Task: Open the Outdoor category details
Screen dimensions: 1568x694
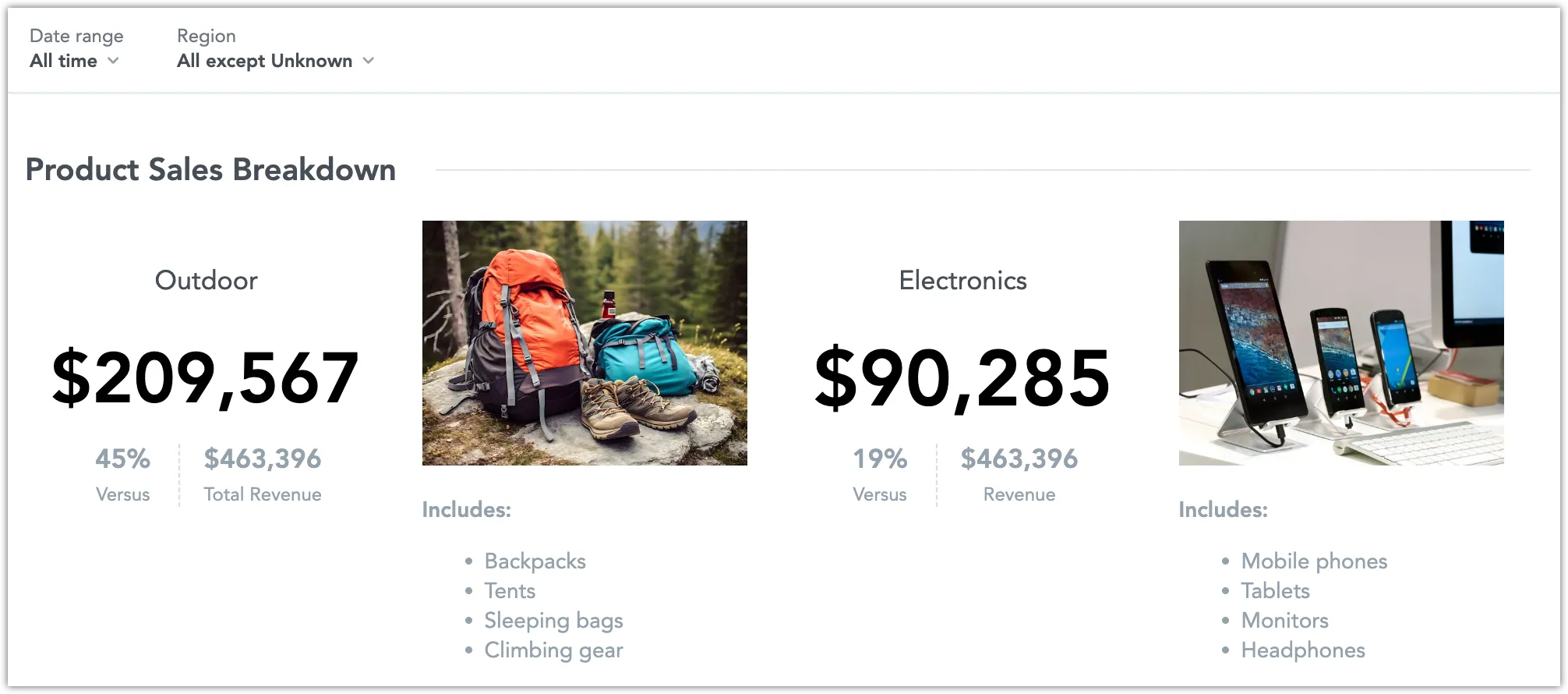Action: pyautogui.click(x=207, y=280)
